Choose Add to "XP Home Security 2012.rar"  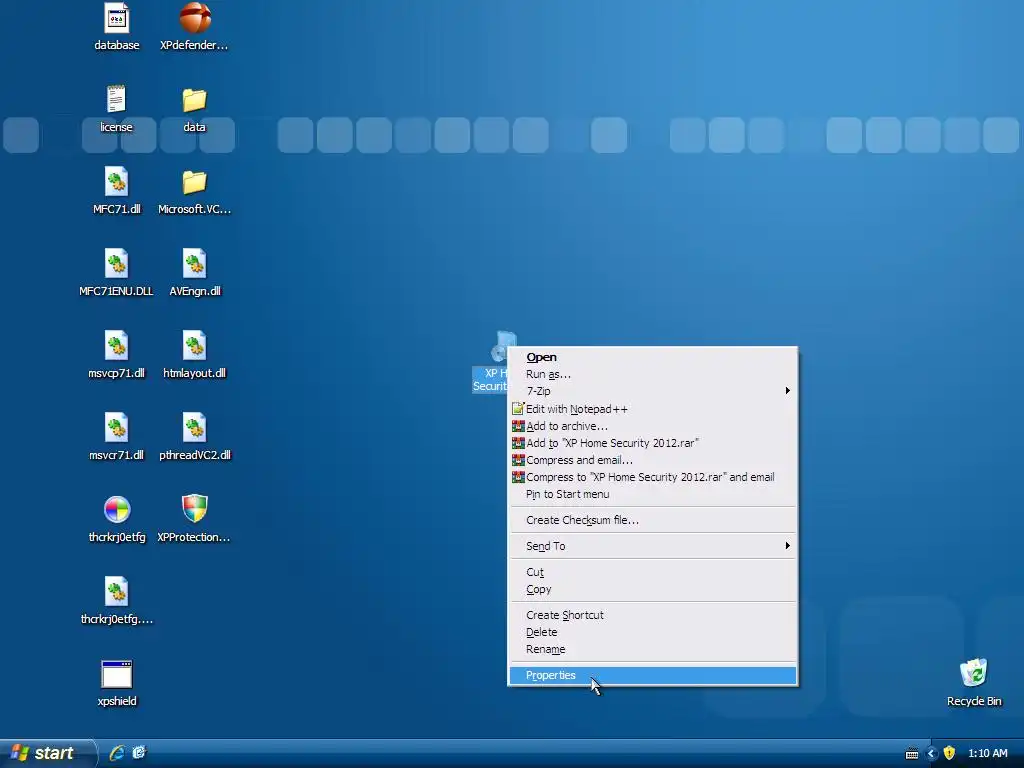tap(652, 443)
